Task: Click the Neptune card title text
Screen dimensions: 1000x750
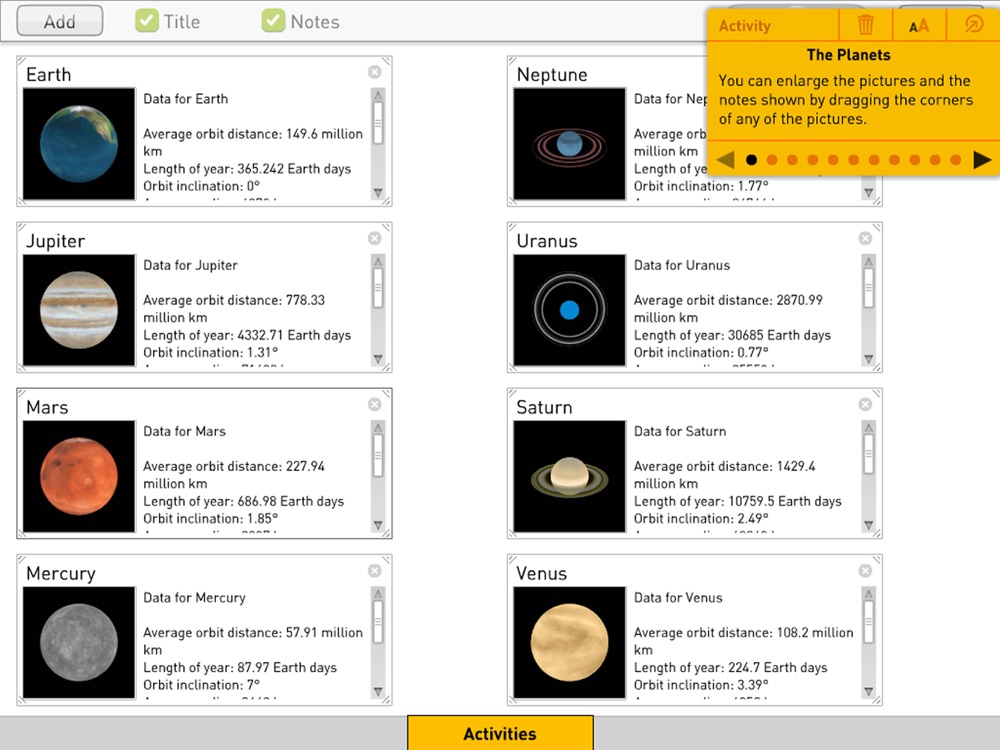Action: click(552, 75)
